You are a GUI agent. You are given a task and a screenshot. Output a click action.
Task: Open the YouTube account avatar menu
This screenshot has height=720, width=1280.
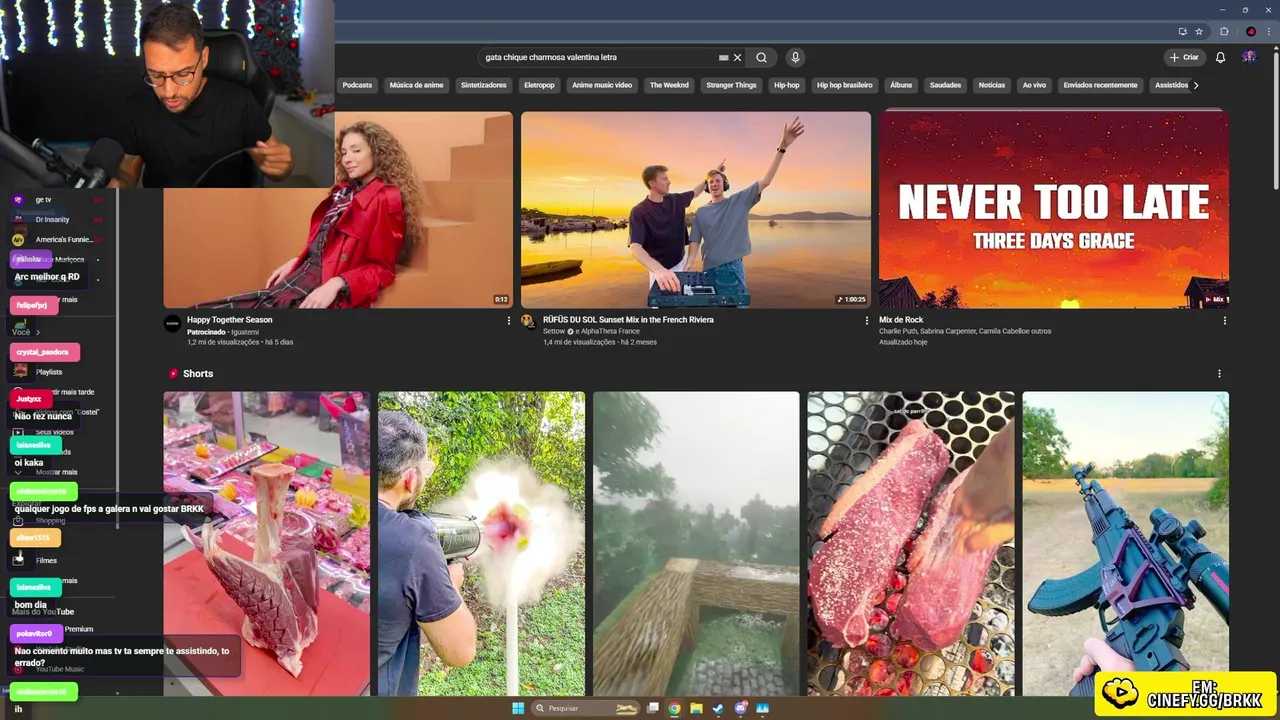[x=1249, y=57]
